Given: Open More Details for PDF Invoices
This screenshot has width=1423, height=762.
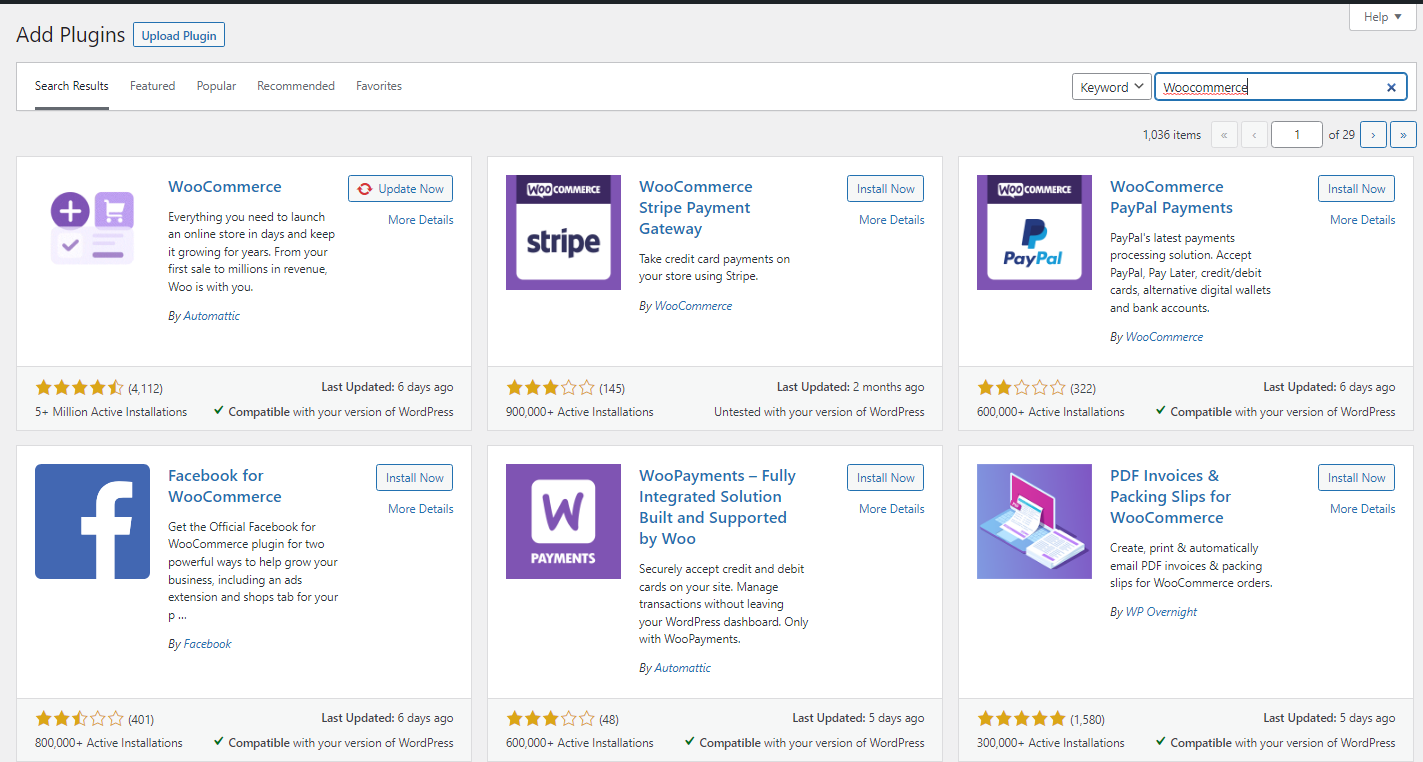Looking at the screenshot, I should point(1363,509).
